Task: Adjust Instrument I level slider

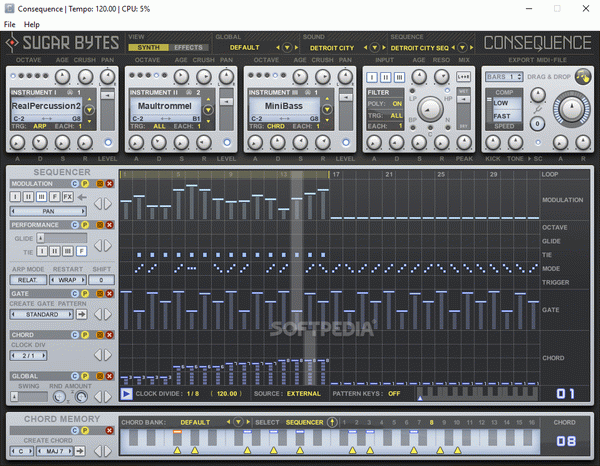Action: (x=107, y=95)
